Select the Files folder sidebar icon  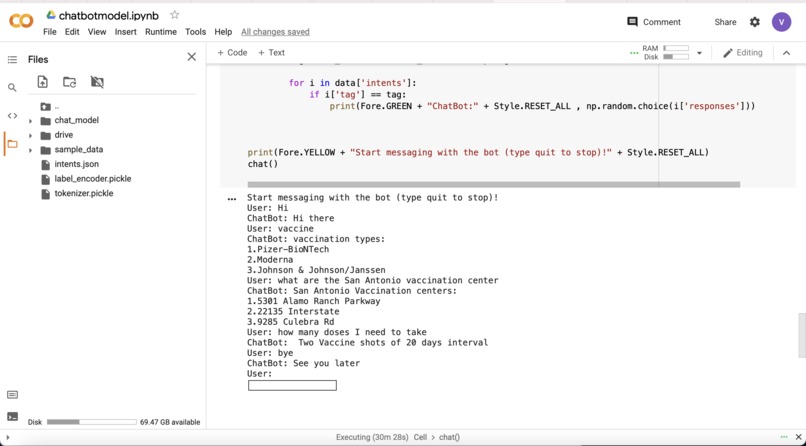(12, 144)
